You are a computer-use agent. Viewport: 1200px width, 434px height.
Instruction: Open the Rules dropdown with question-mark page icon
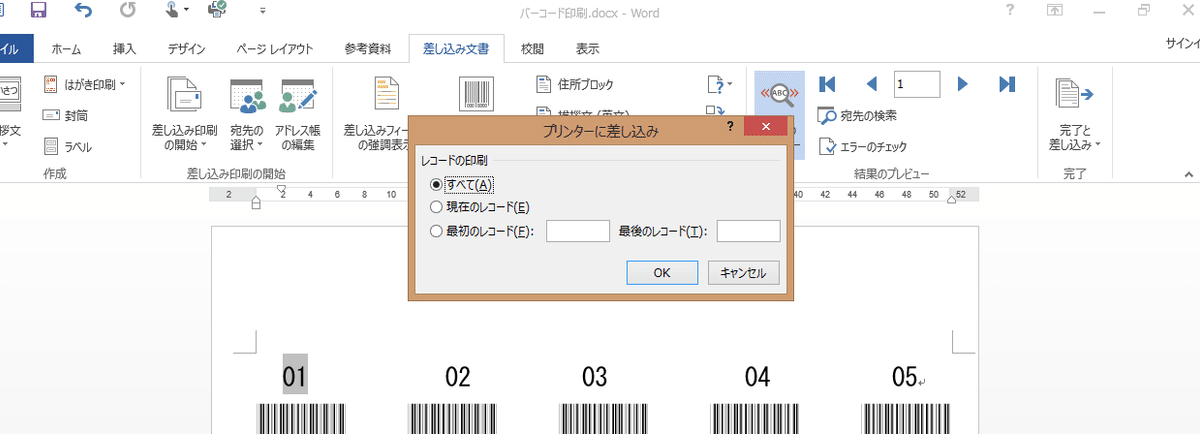(720, 84)
